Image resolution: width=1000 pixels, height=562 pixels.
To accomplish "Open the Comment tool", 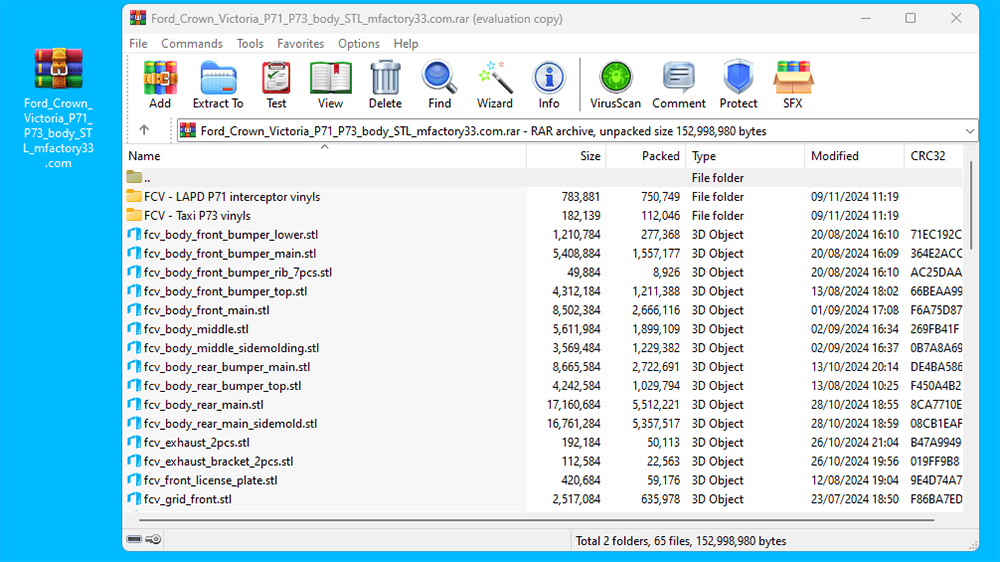I will coord(679,85).
